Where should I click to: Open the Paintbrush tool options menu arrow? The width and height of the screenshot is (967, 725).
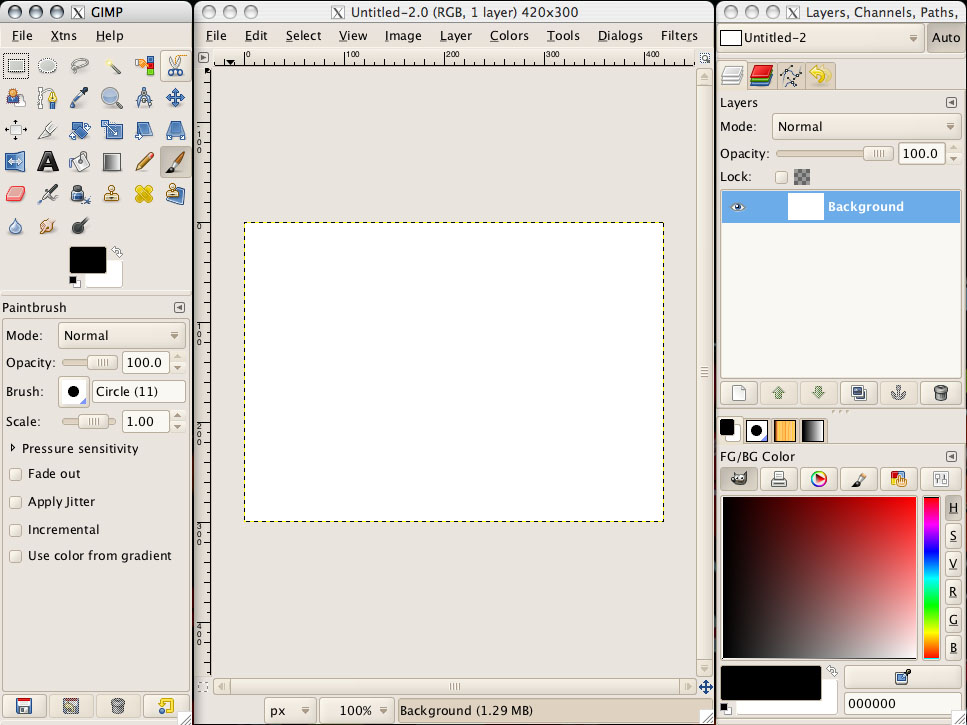coord(179,308)
